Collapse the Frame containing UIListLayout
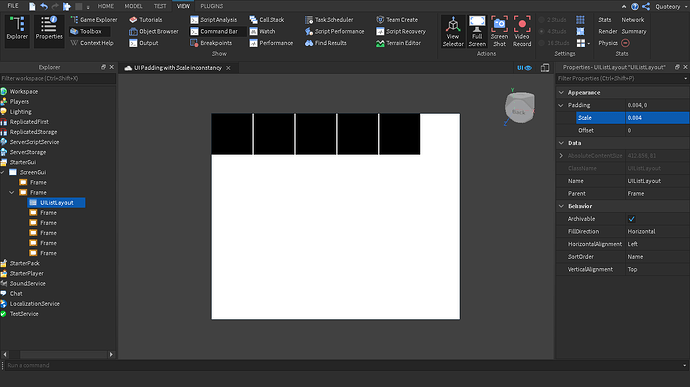This screenshot has height=387, width=690. (12, 192)
